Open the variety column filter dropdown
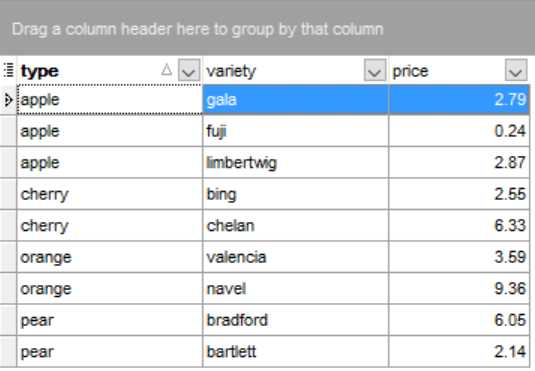The width and height of the screenshot is (535, 371). 375,70
